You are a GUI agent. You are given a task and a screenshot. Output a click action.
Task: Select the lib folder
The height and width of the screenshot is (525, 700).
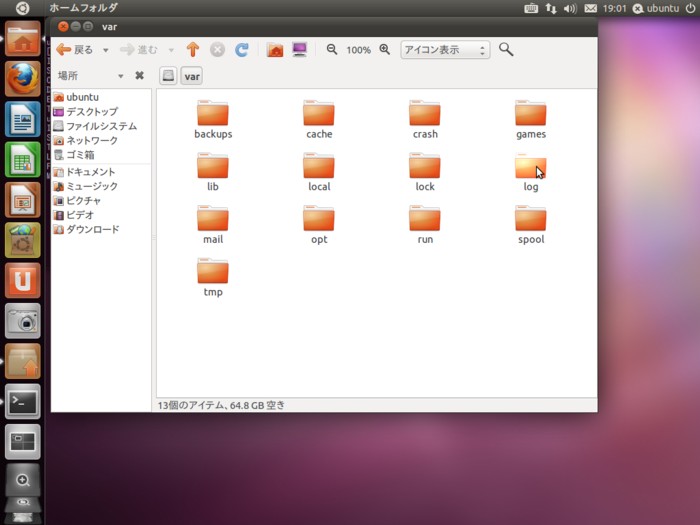click(213, 171)
